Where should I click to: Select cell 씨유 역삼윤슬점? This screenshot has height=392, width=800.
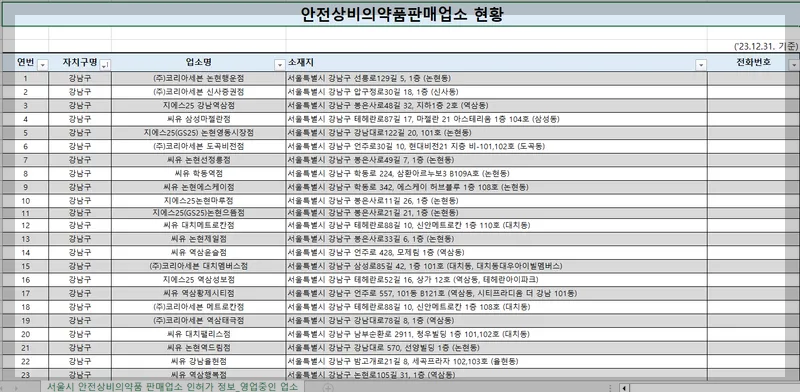[198, 253]
